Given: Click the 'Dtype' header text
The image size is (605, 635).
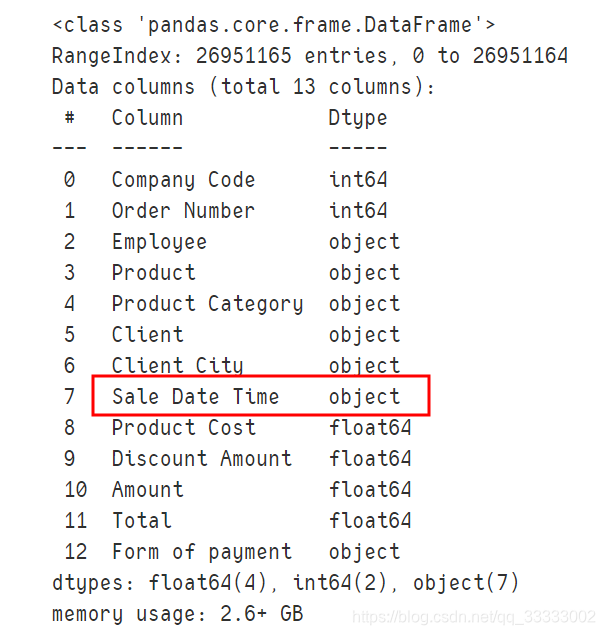Looking at the screenshot, I should 358,118.
